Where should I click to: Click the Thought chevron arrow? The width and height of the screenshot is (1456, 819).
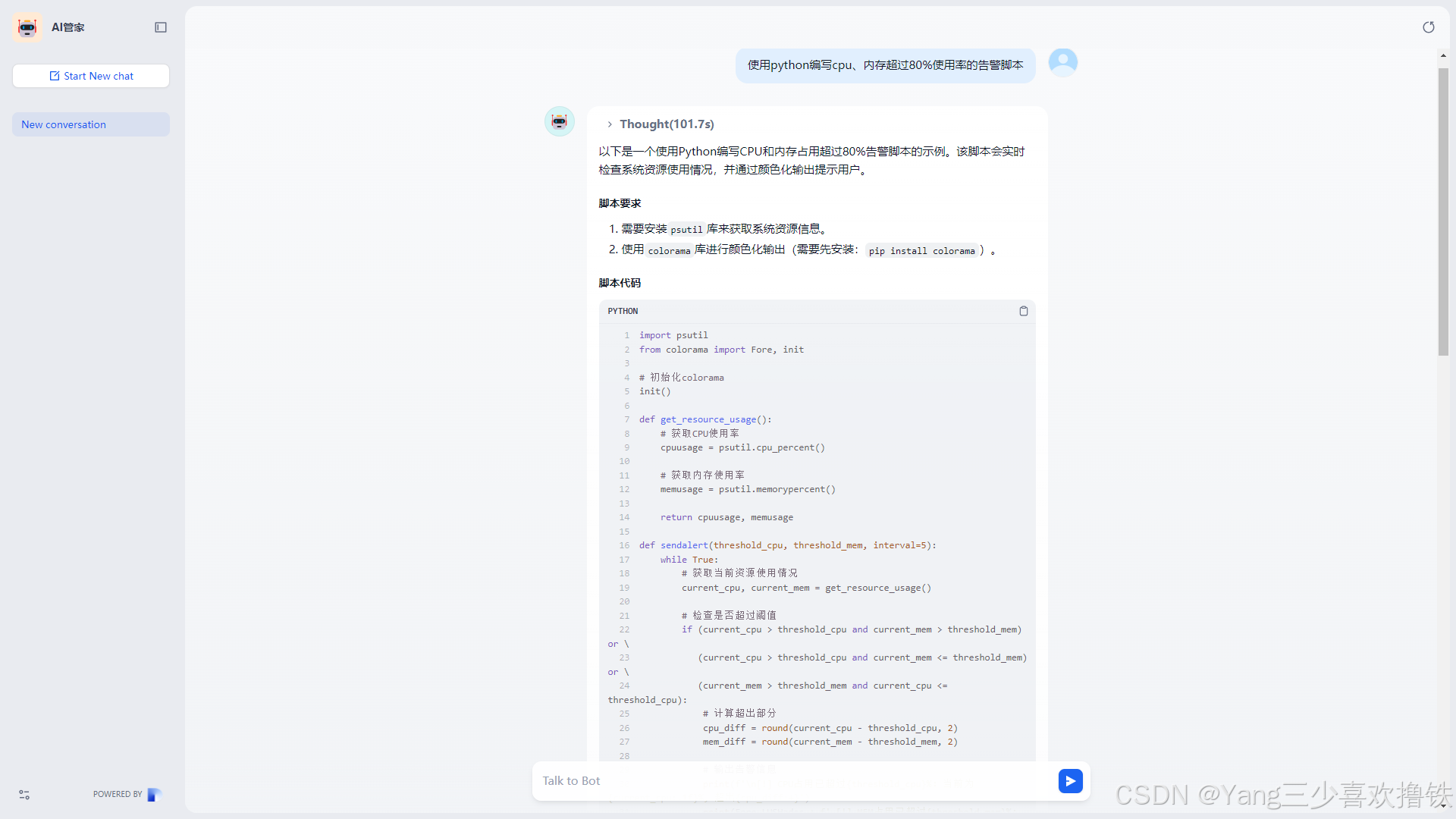click(x=610, y=124)
